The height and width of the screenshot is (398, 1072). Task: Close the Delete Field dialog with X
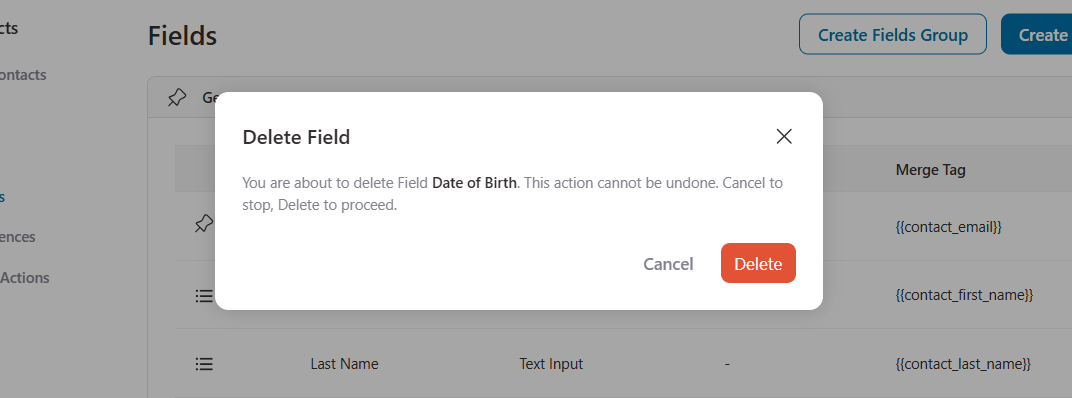click(x=783, y=137)
